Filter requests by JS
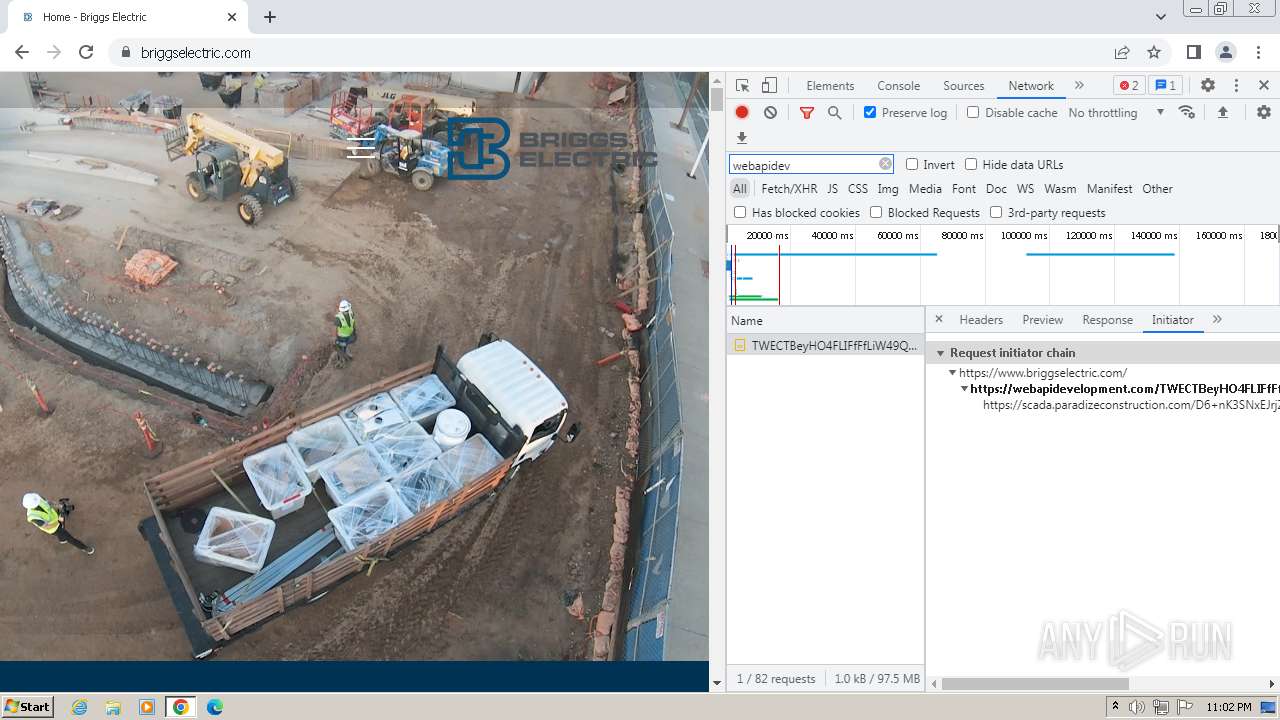Screen dimensions: 1280x720 point(832,188)
